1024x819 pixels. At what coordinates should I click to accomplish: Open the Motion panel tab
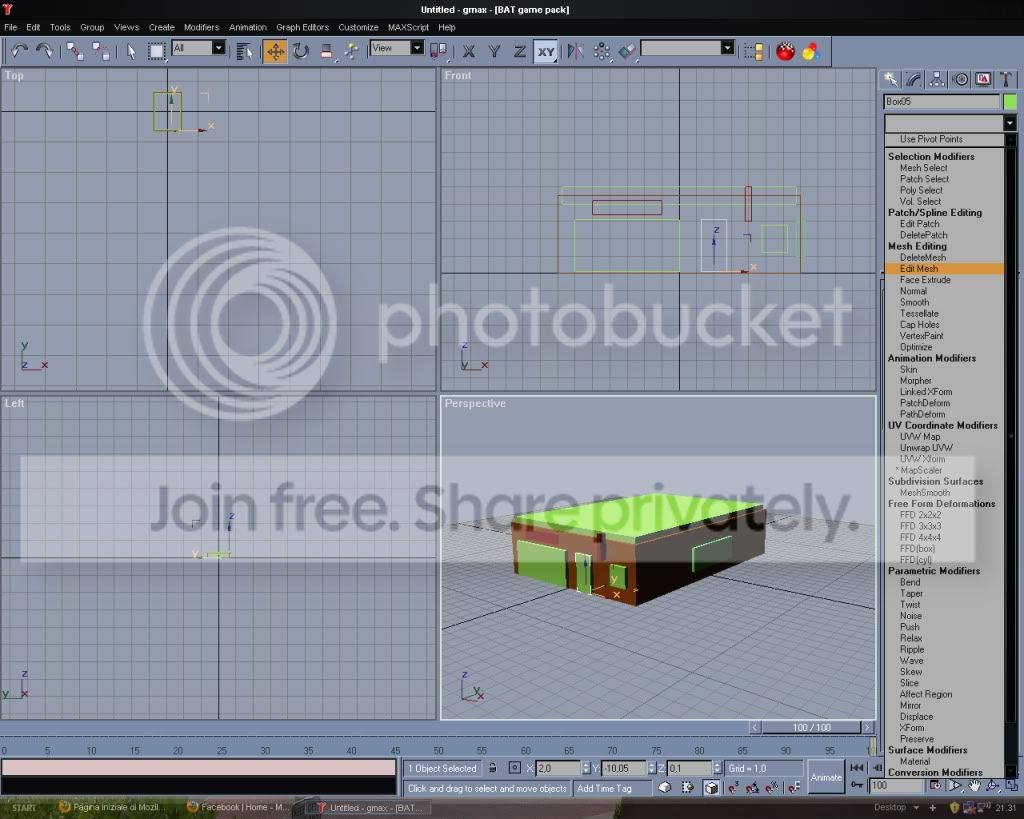[x=960, y=79]
